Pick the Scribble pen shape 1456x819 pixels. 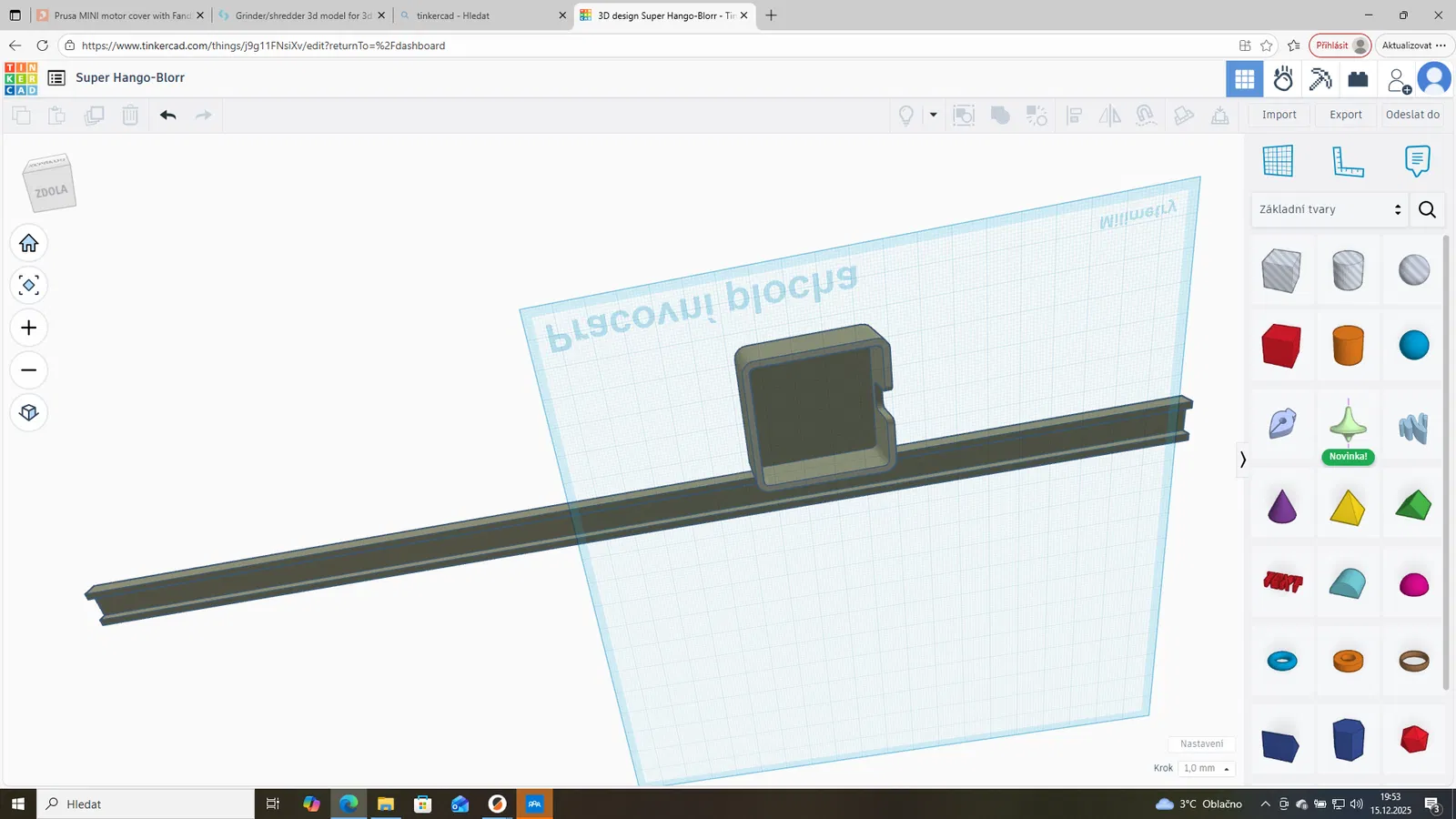pyautogui.click(x=1281, y=423)
